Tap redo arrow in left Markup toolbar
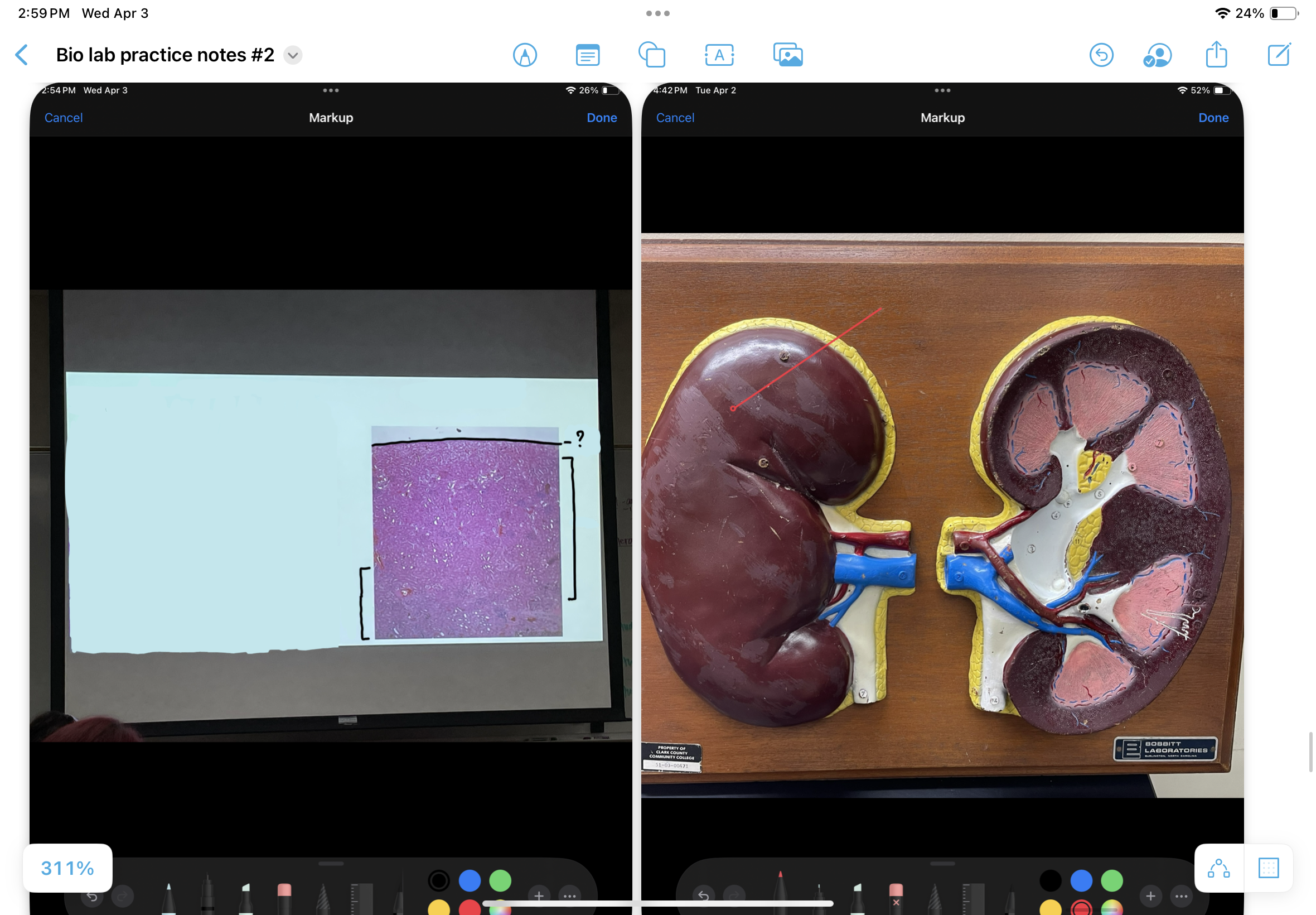The image size is (1316, 915). click(x=122, y=895)
